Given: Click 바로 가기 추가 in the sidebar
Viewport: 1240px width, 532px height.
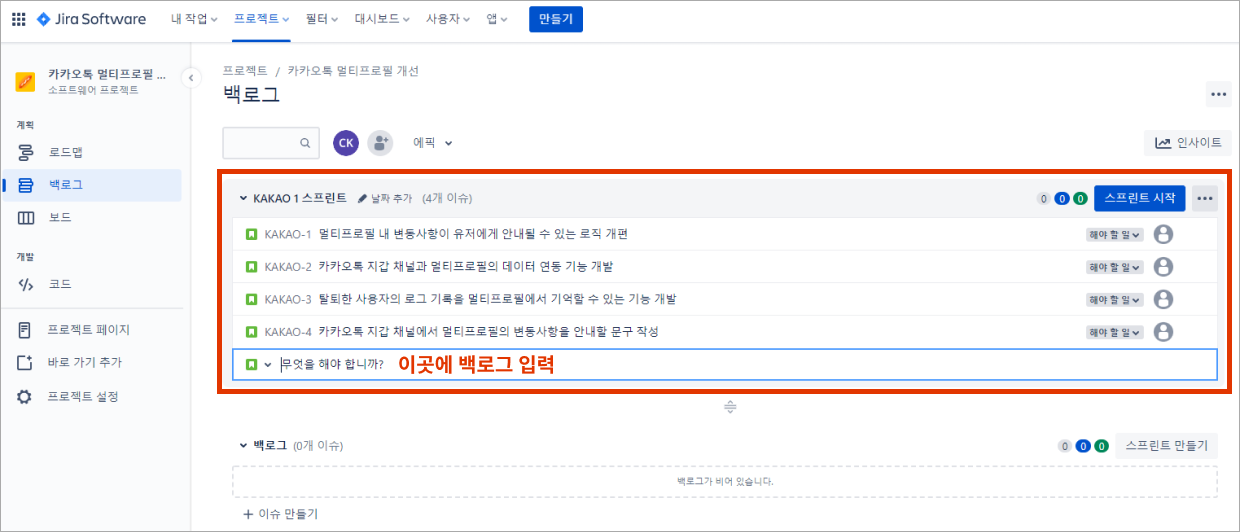Looking at the screenshot, I should pyautogui.click(x=91, y=362).
